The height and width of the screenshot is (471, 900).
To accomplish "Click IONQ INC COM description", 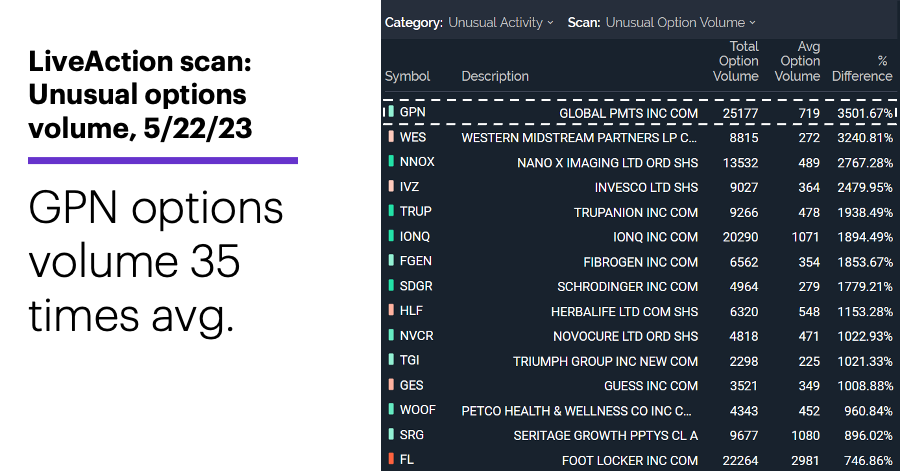I will point(655,237).
